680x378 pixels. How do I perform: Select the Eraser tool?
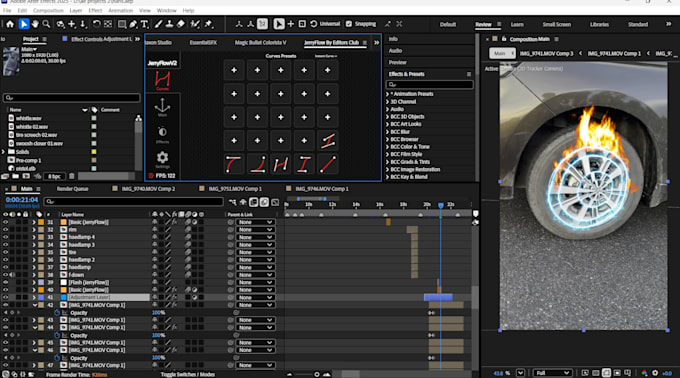coord(181,24)
